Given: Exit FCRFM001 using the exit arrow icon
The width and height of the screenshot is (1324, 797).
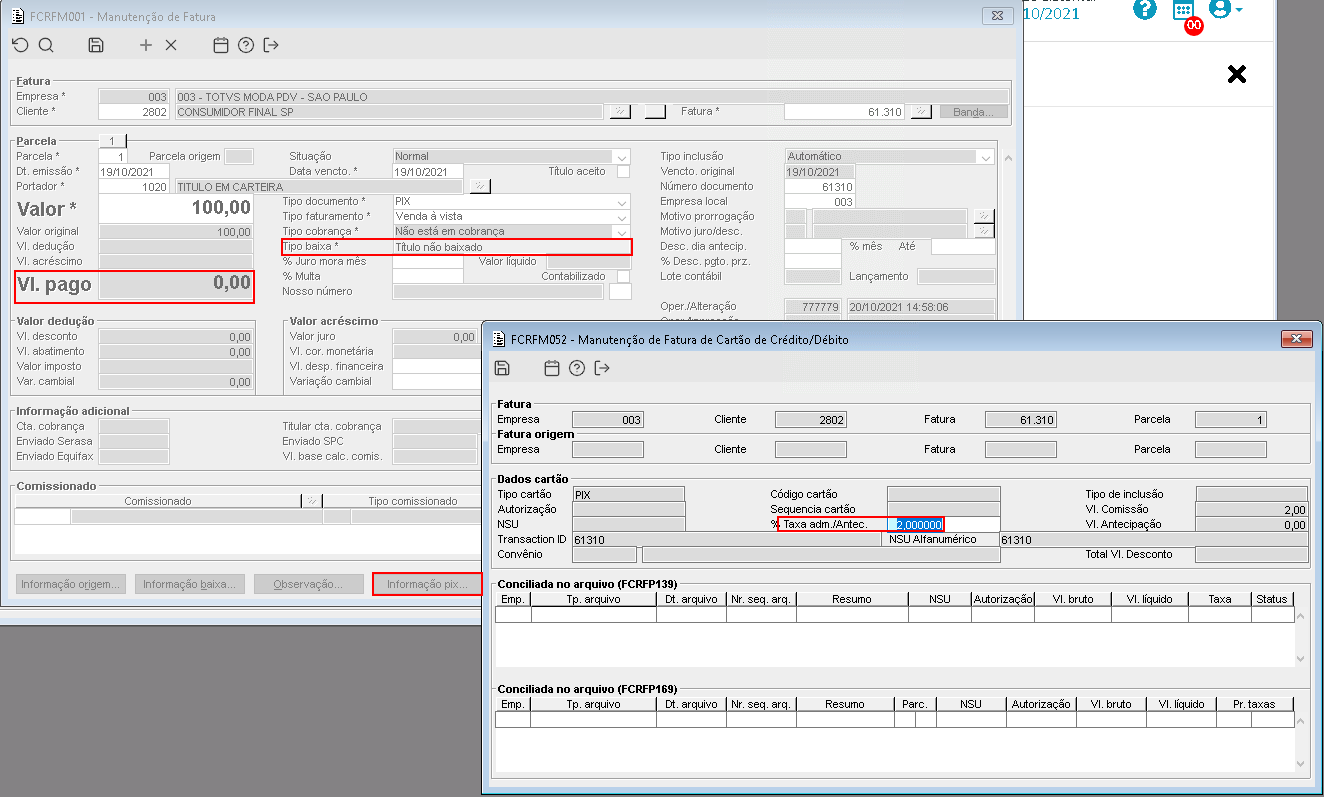Looking at the screenshot, I should pyautogui.click(x=271, y=45).
